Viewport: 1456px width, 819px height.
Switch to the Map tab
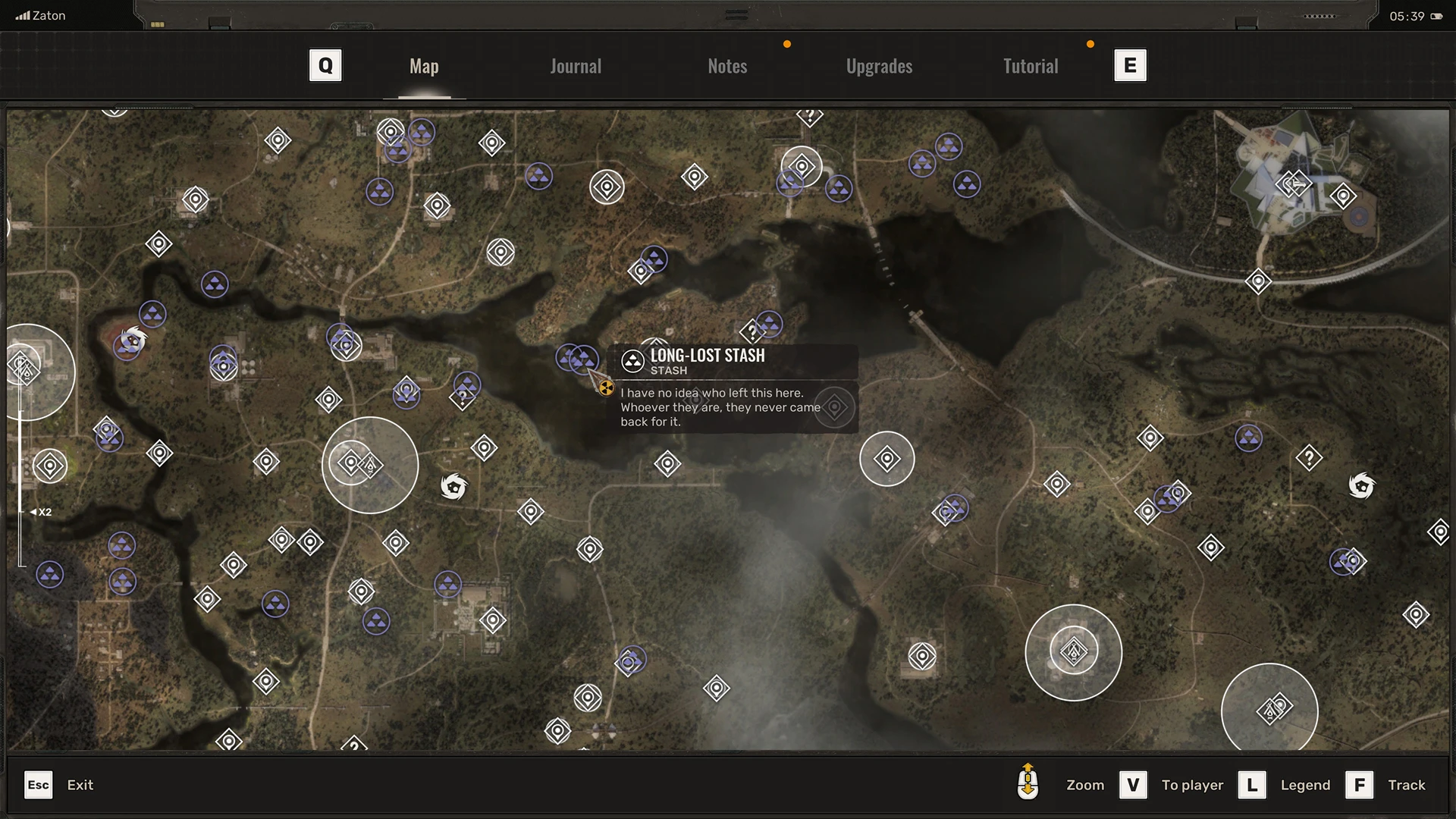click(424, 67)
